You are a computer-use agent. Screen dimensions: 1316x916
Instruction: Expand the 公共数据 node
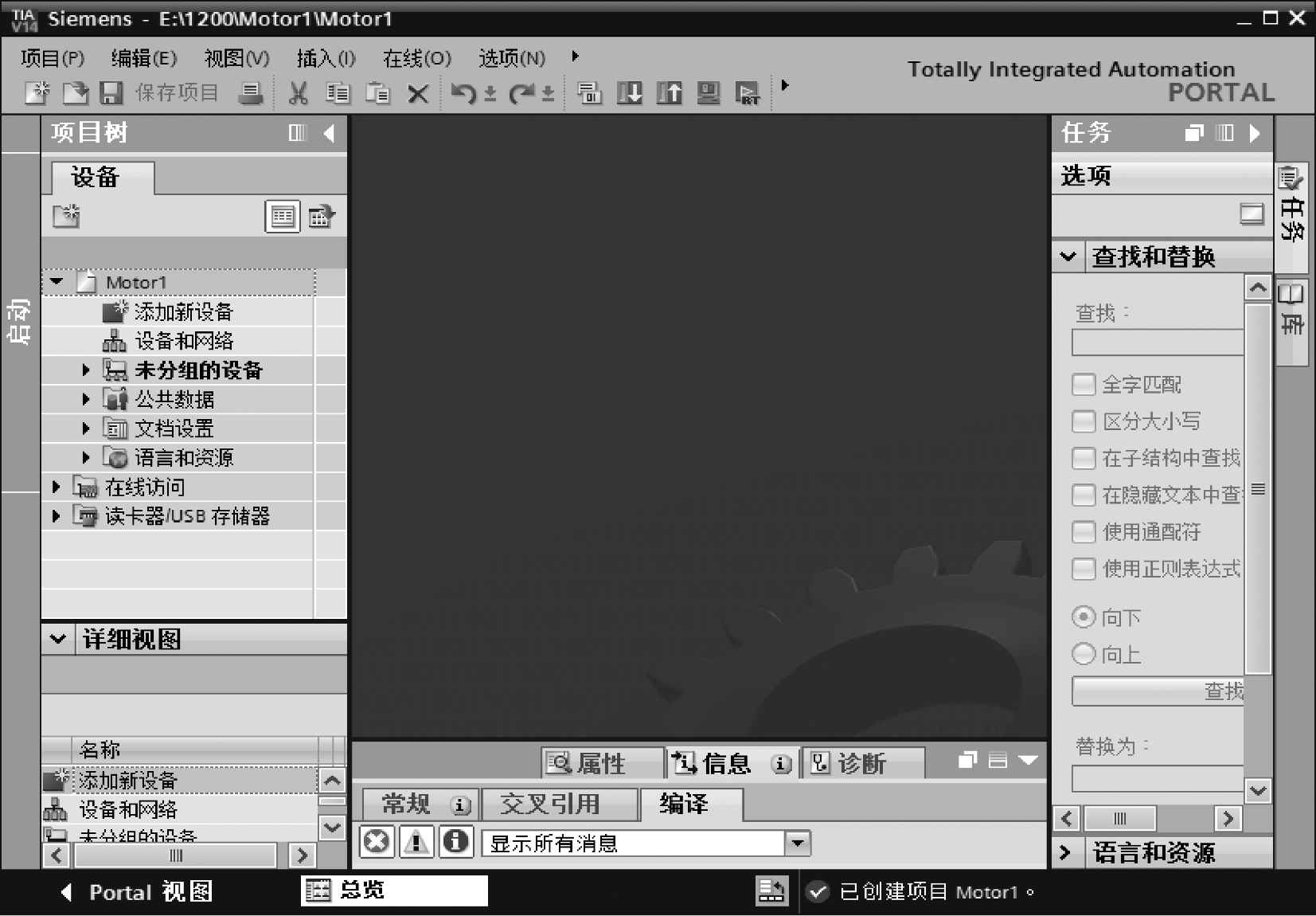(x=86, y=399)
